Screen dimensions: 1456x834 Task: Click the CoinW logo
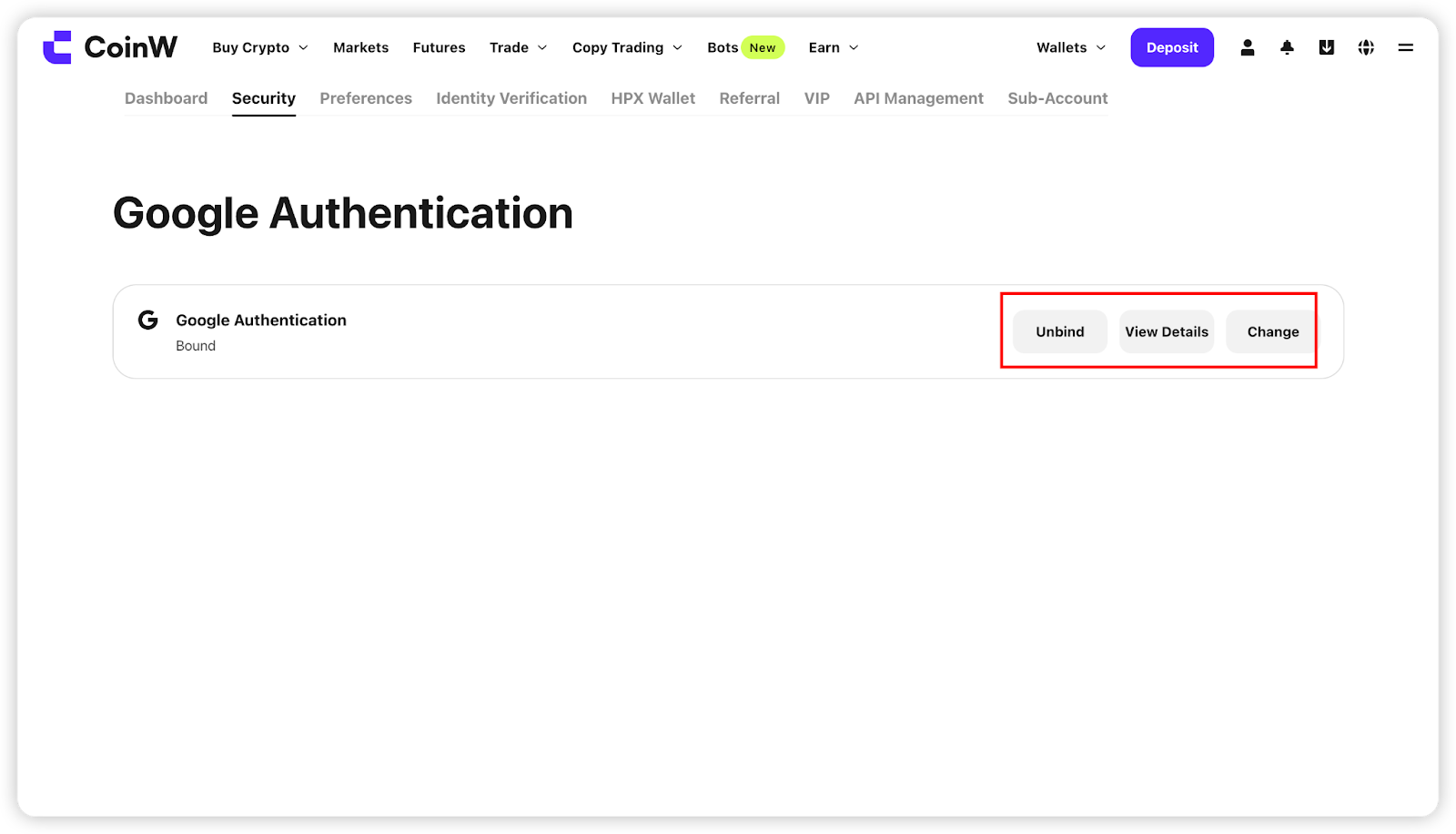[x=110, y=47]
